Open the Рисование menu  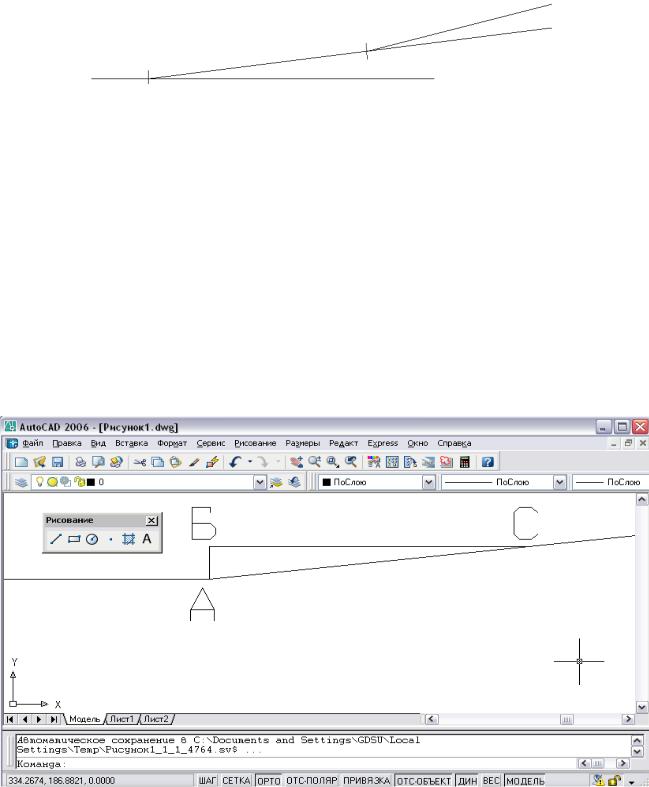pos(255,443)
